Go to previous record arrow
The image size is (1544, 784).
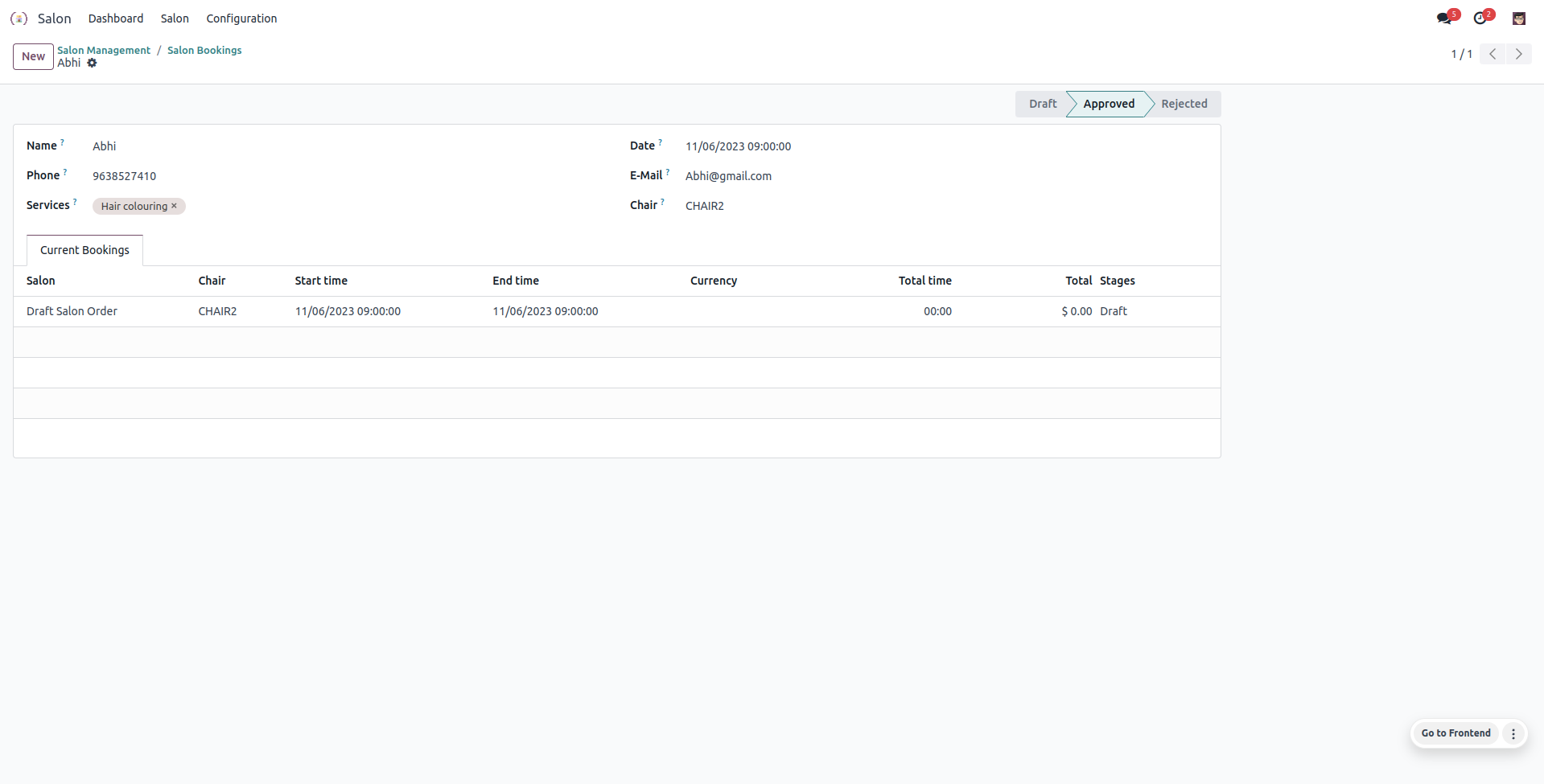1493,54
